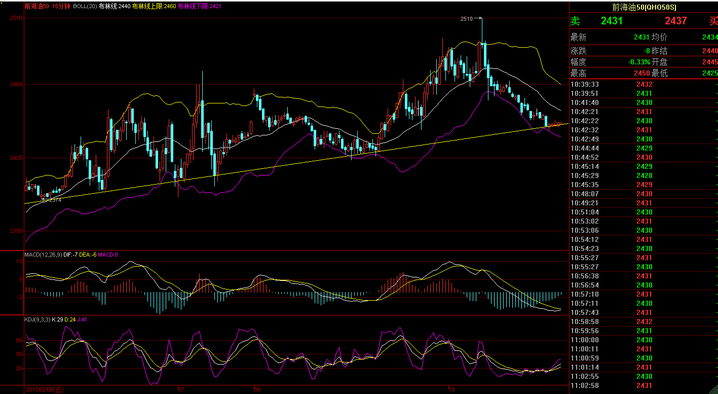Select the 10:42:32 tick row
Image resolution: width=718 pixels, height=394 pixels.
pos(643,130)
